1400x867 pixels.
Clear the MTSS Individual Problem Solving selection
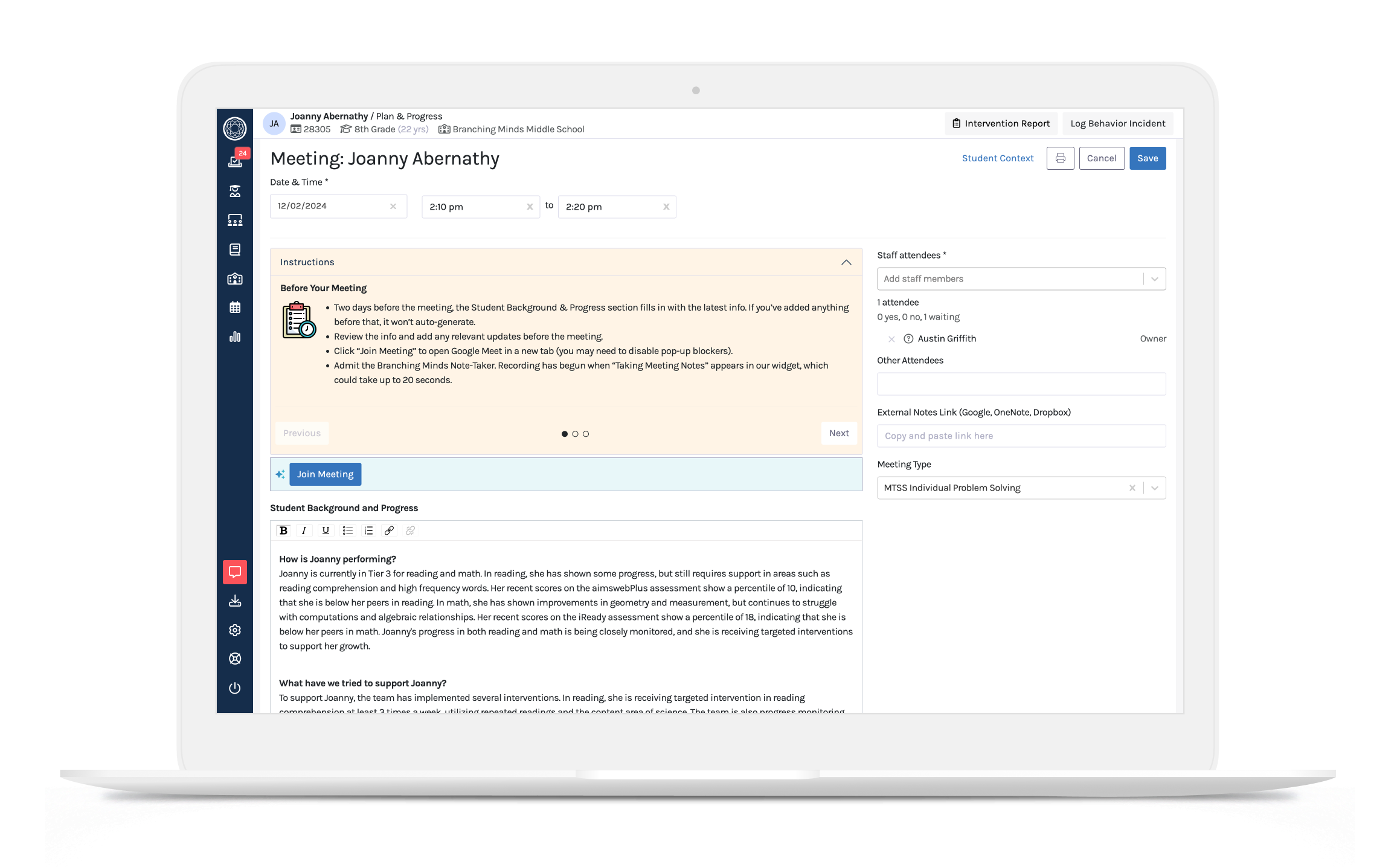coord(1132,488)
